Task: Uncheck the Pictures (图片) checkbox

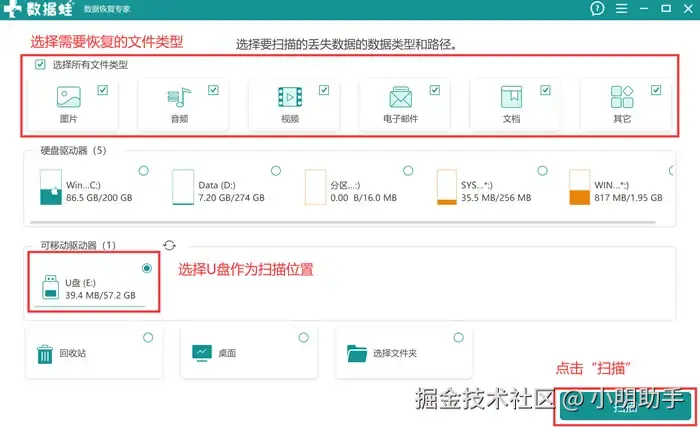Action: click(103, 90)
